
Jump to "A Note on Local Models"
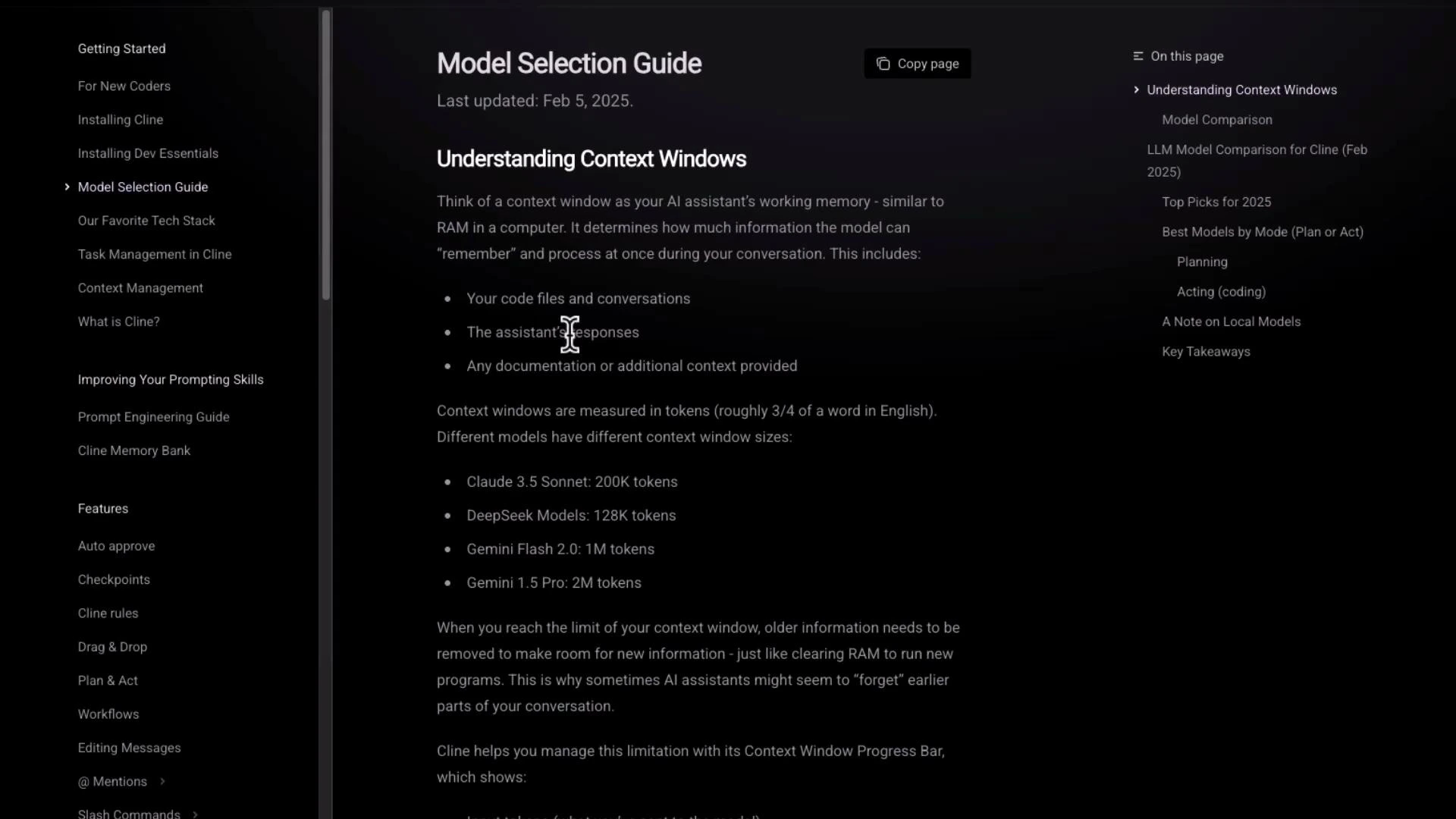[1231, 321]
